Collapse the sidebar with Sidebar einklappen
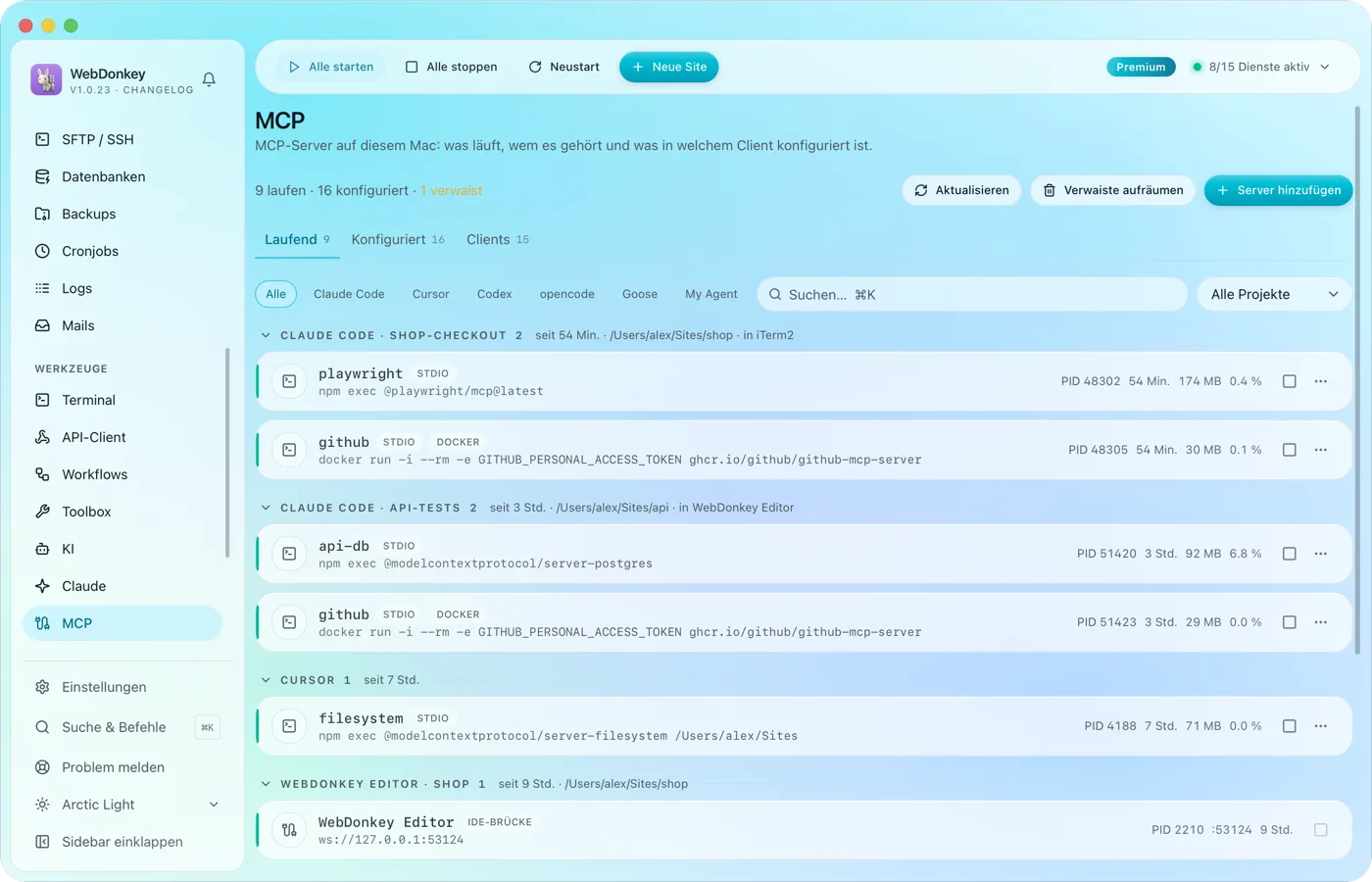This screenshot has width=1372, height=882. tap(122, 842)
